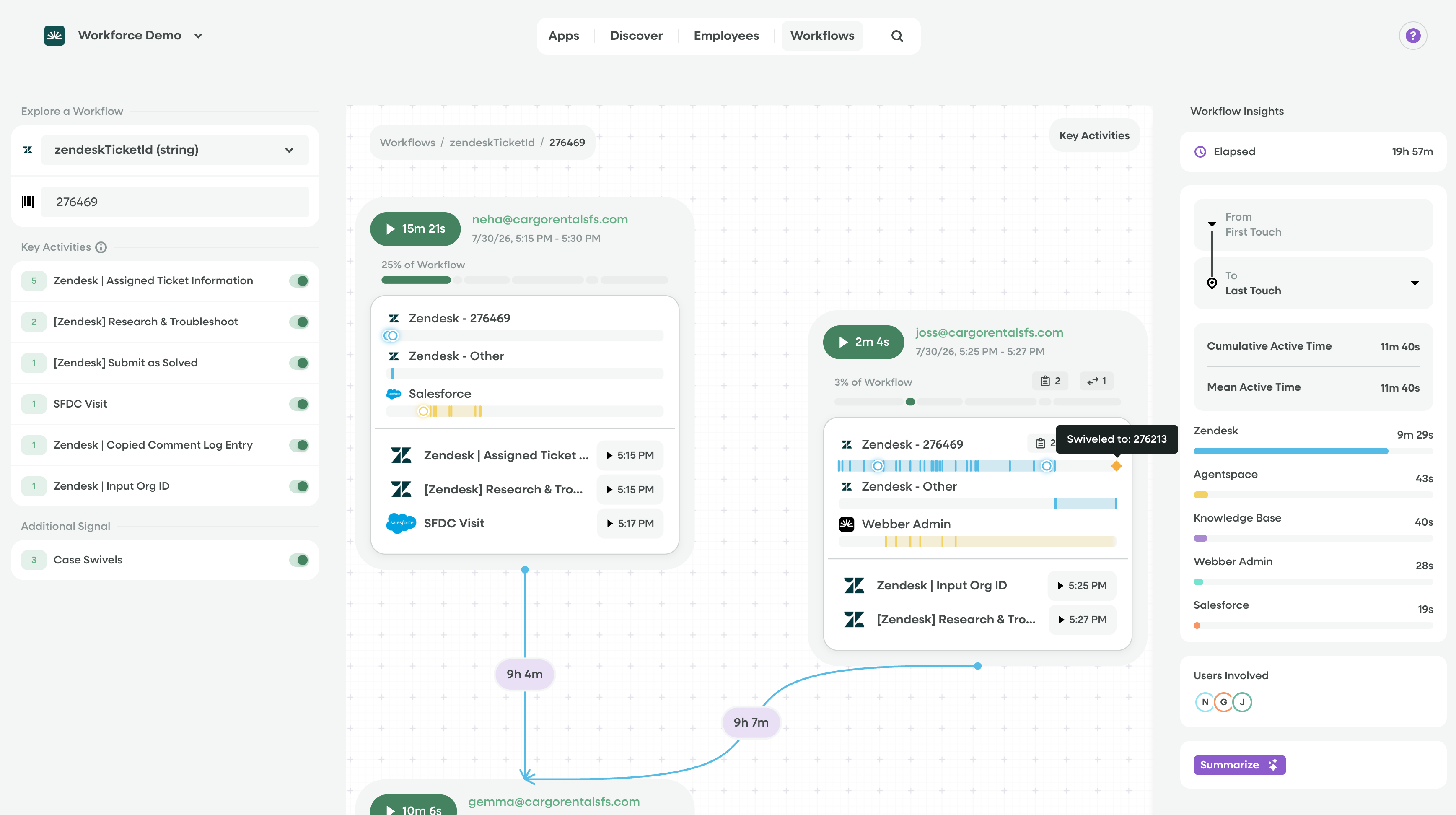The width and height of the screenshot is (1456, 815).
Task: Open the purple help question mark icon
Action: (x=1412, y=36)
